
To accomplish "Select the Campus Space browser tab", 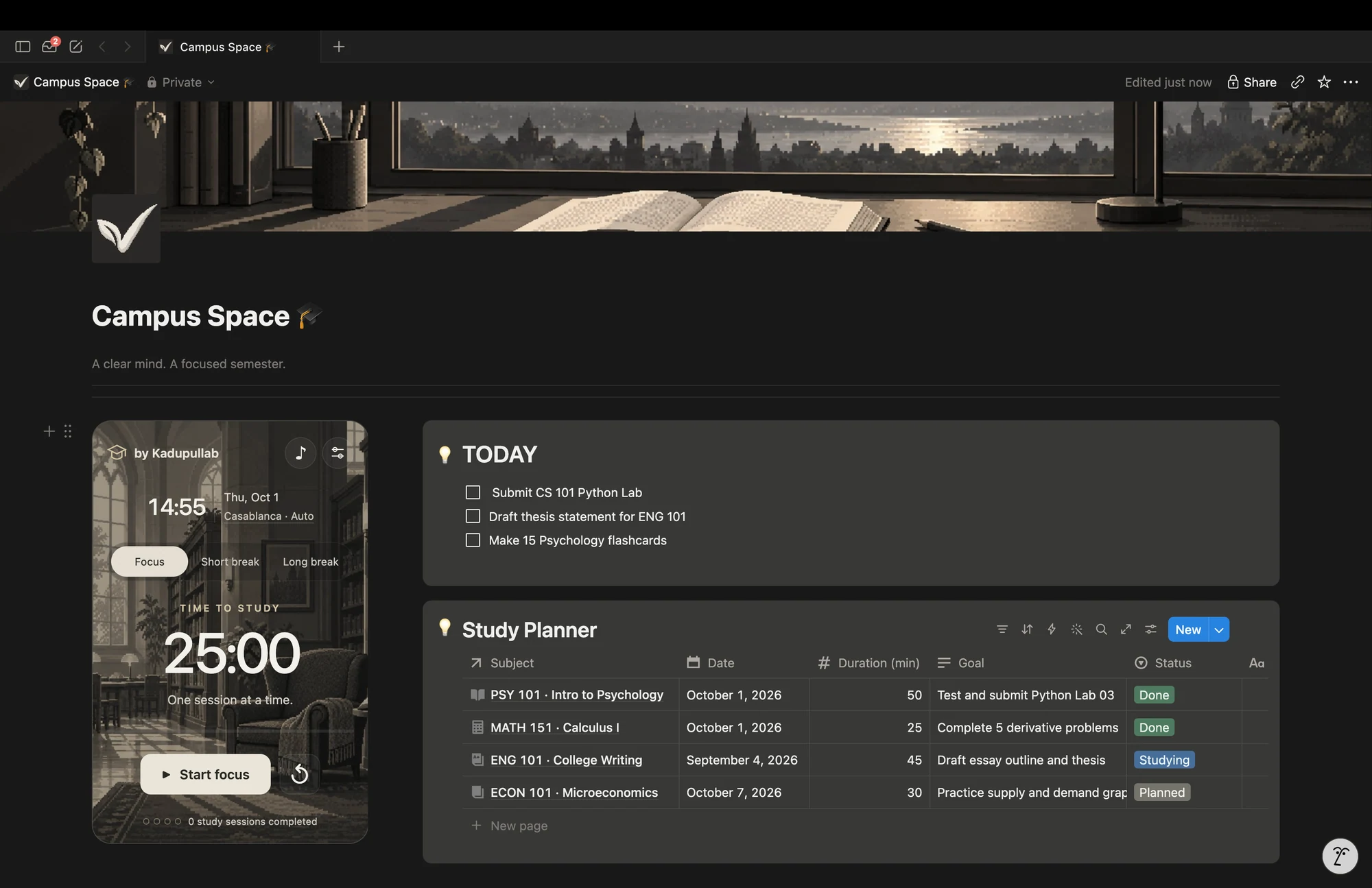I will point(233,47).
